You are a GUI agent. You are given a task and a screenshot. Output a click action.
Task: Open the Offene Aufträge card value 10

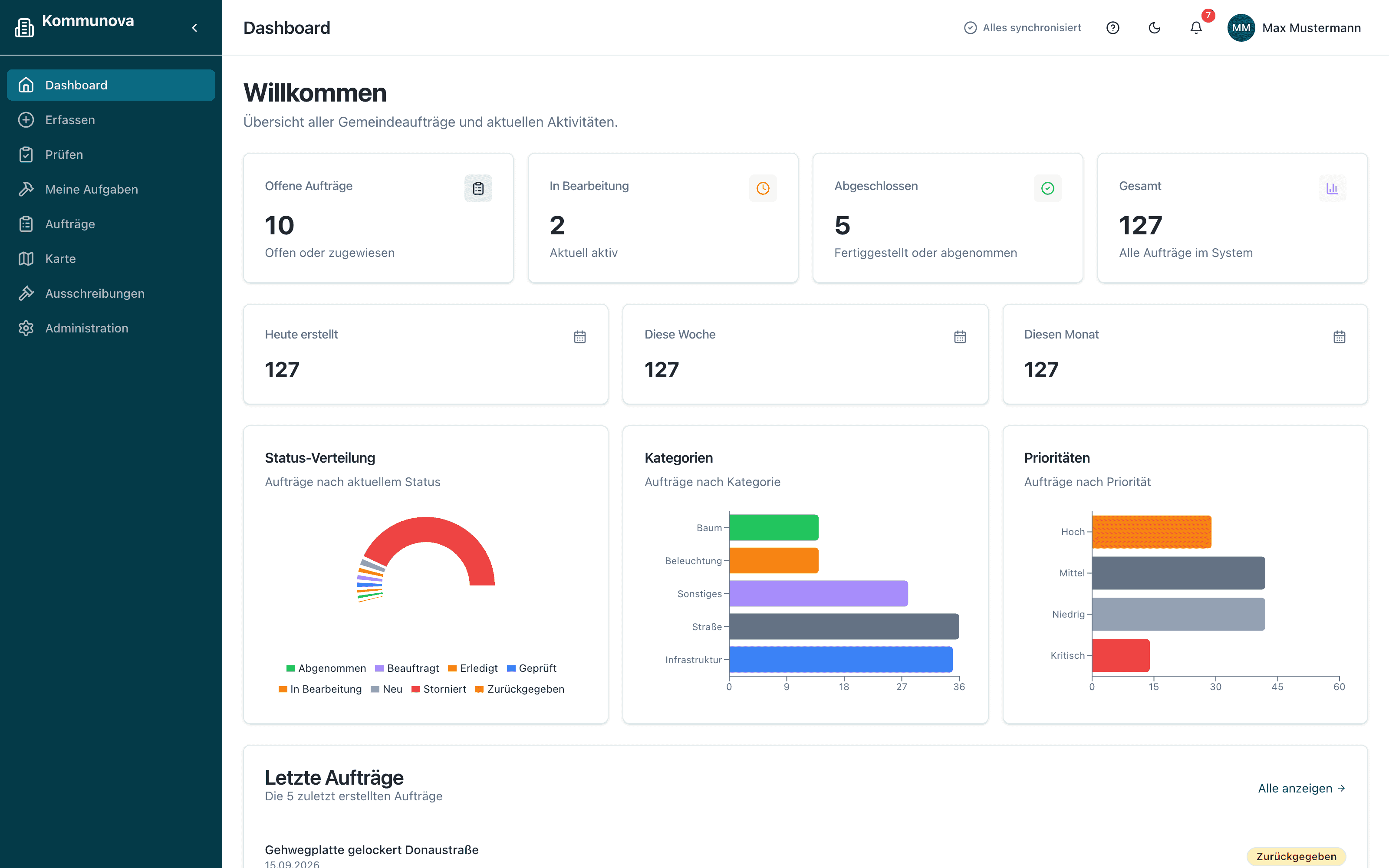[x=280, y=225]
